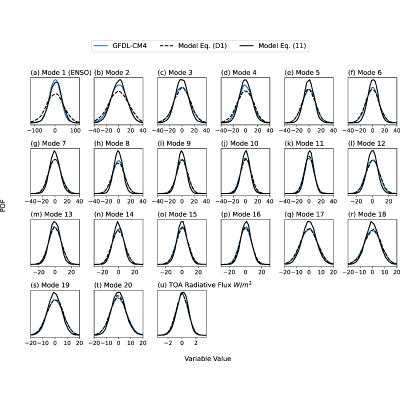Click the dashed Model Eq. (D1) line sample
400x400 pixels.
tap(167, 46)
